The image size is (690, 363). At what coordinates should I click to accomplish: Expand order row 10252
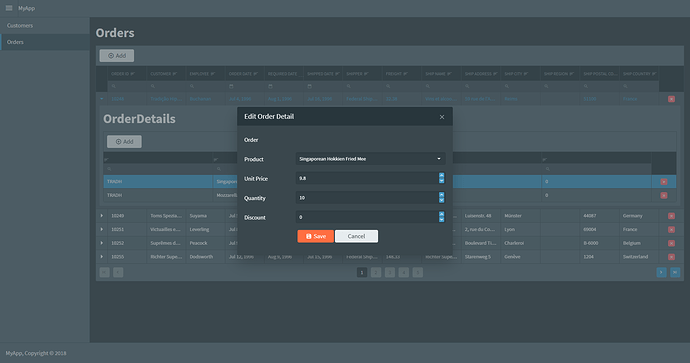(x=102, y=243)
